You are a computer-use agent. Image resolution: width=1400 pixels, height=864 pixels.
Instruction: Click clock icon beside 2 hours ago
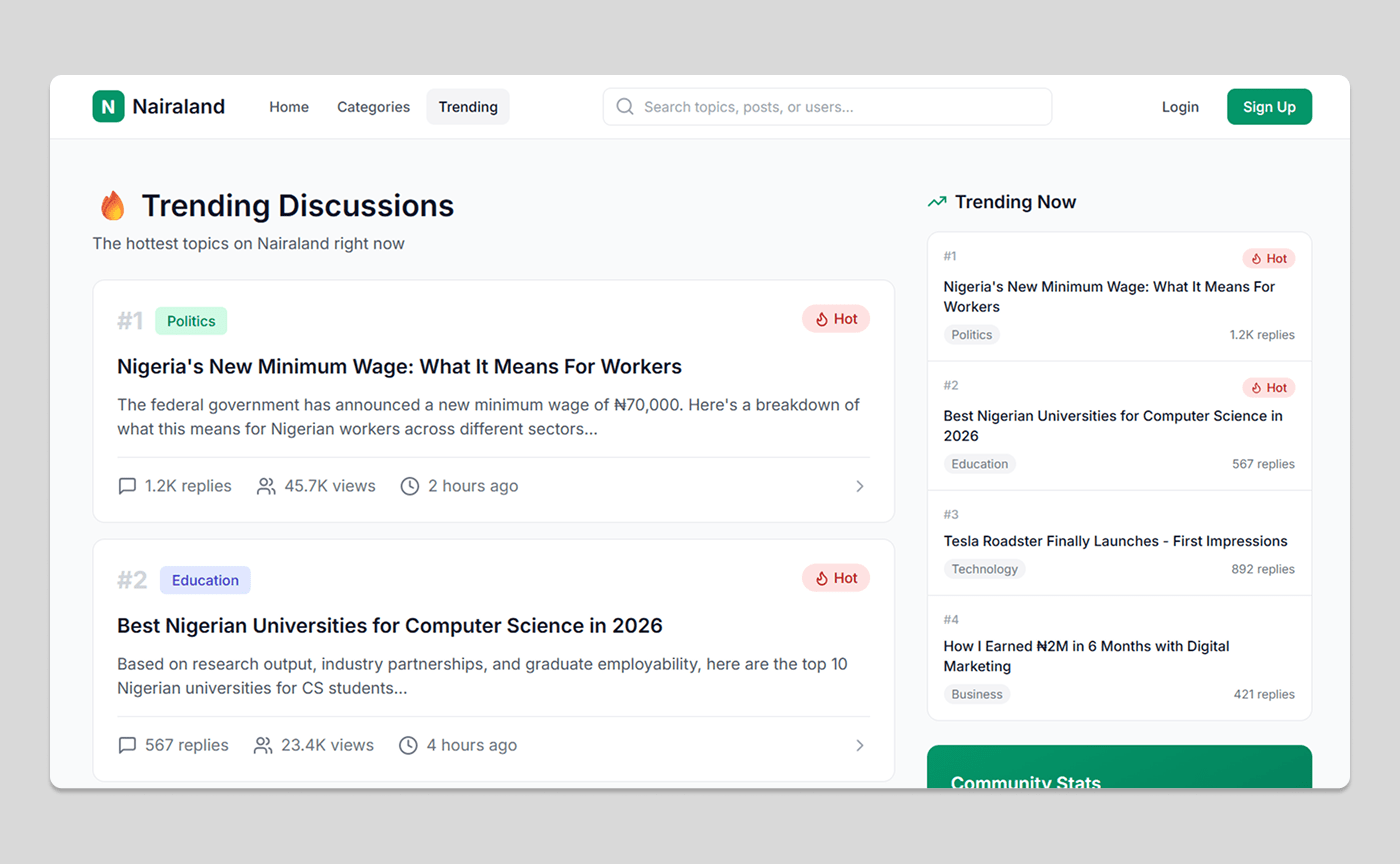(410, 486)
